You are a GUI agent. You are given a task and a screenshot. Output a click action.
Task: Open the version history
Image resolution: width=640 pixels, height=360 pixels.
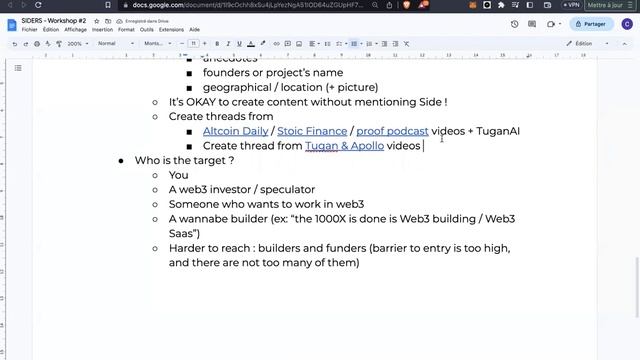tap(514, 24)
